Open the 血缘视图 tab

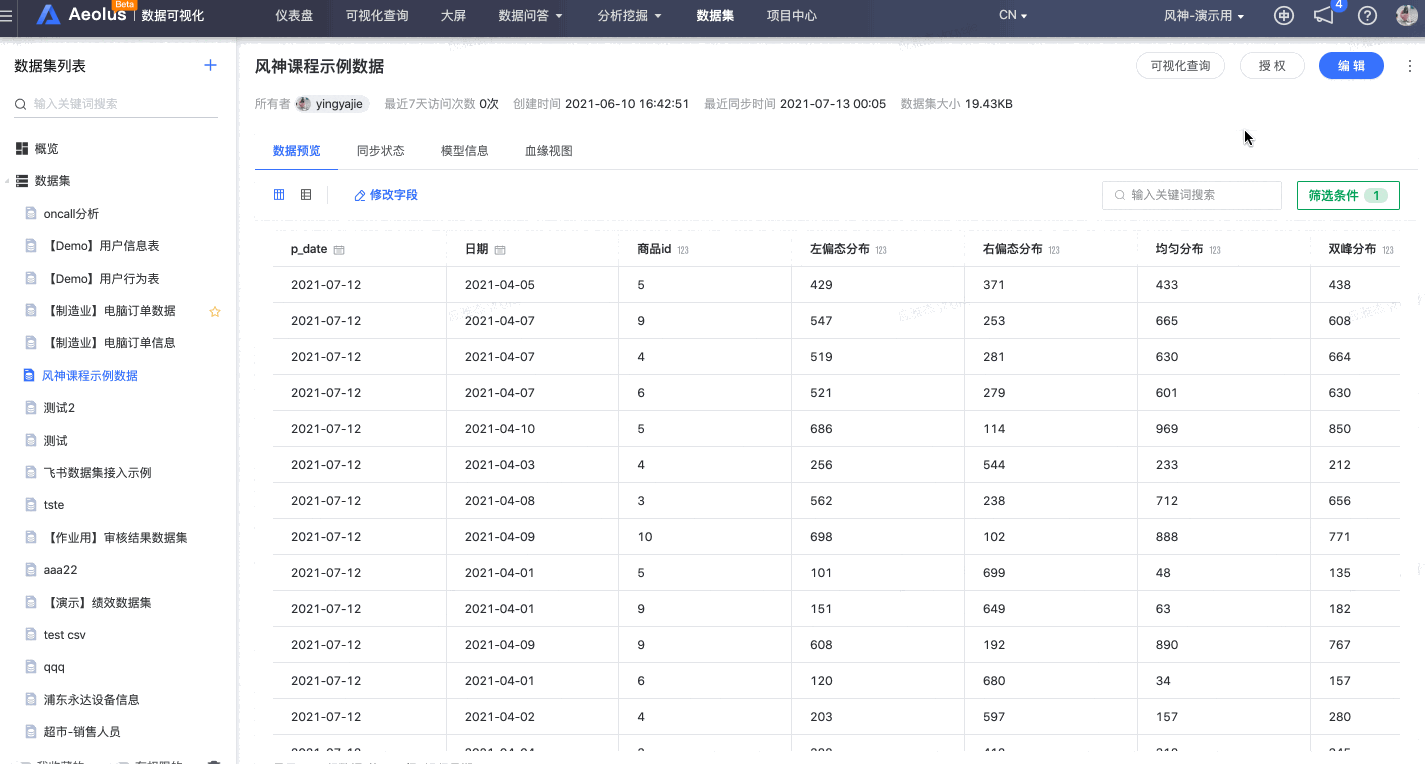click(x=548, y=151)
